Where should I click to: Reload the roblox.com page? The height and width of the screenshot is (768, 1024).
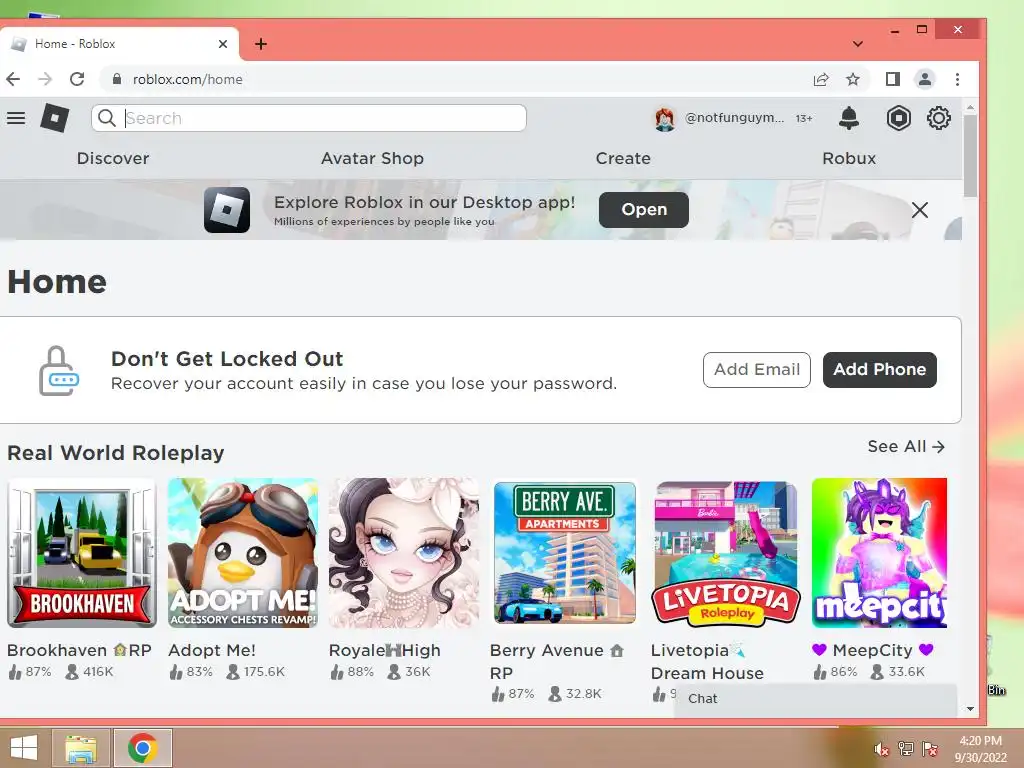tap(77, 79)
